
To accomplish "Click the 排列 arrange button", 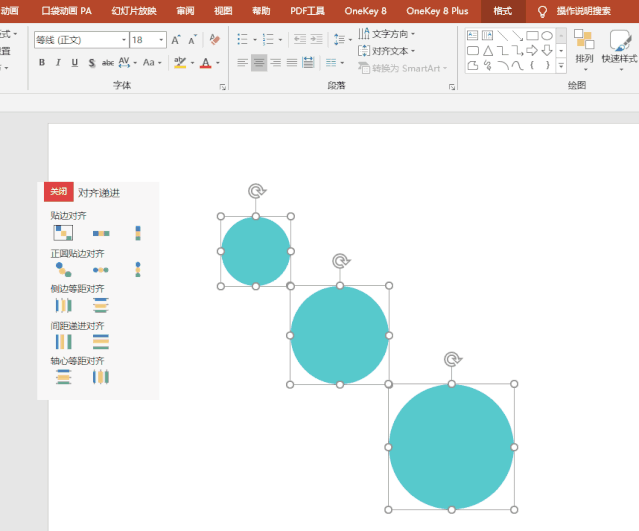I will 584,46.
